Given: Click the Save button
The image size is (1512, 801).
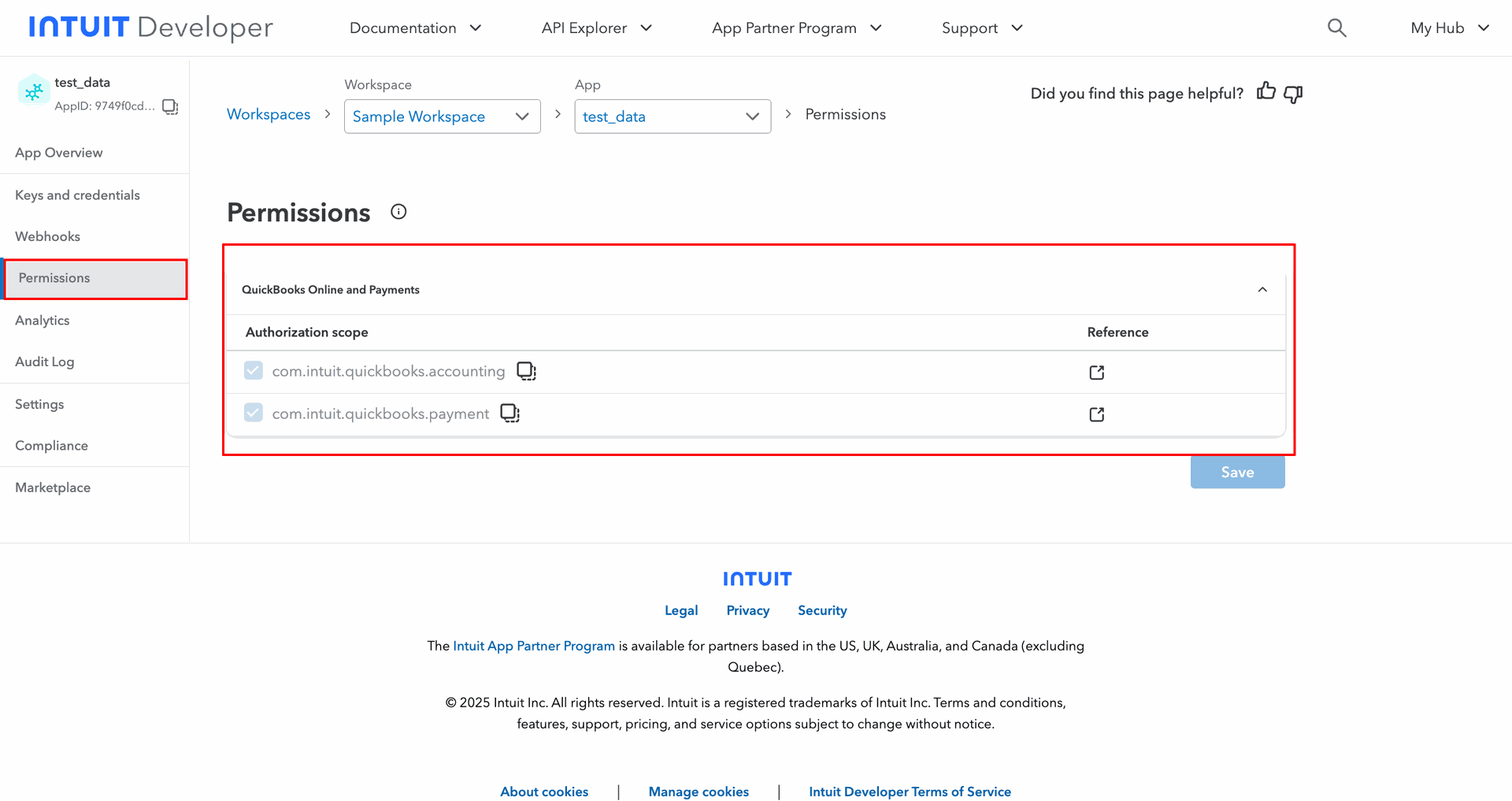Looking at the screenshot, I should coord(1237,473).
